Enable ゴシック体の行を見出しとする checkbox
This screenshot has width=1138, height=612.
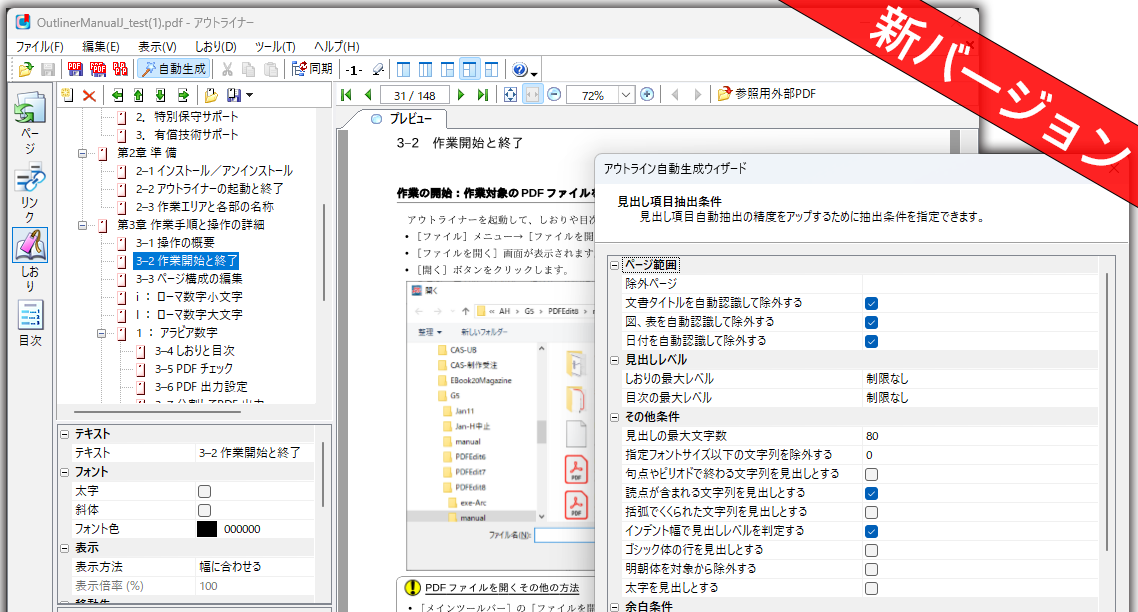(x=871, y=550)
